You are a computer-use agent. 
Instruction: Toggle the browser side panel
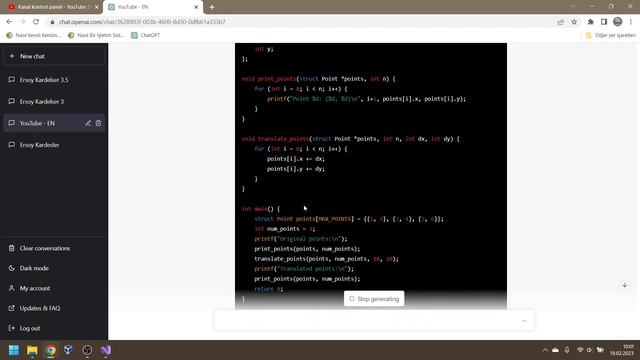click(x=604, y=22)
